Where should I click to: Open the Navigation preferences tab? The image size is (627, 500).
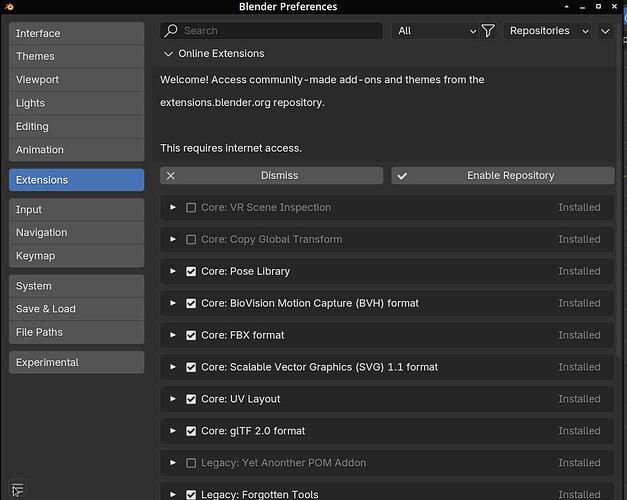point(76,233)
